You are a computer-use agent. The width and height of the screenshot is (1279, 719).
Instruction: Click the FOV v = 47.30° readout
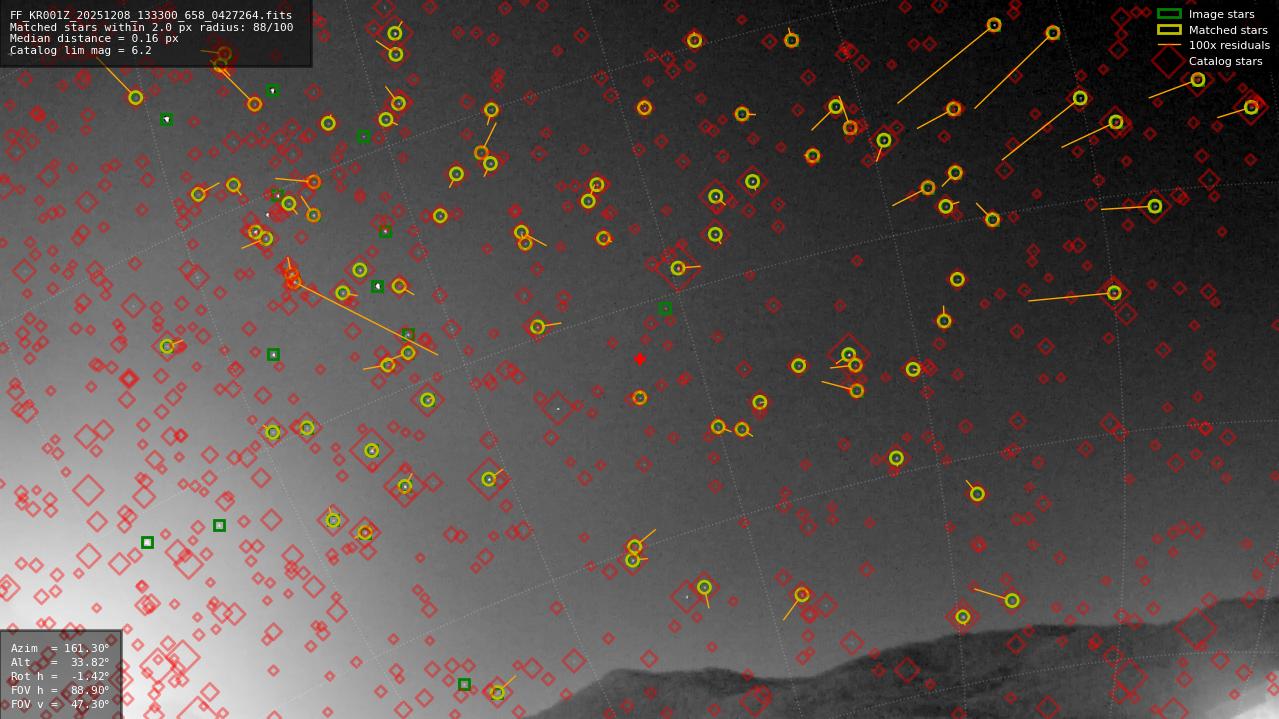pyautogui.click(x=60, y=704)
